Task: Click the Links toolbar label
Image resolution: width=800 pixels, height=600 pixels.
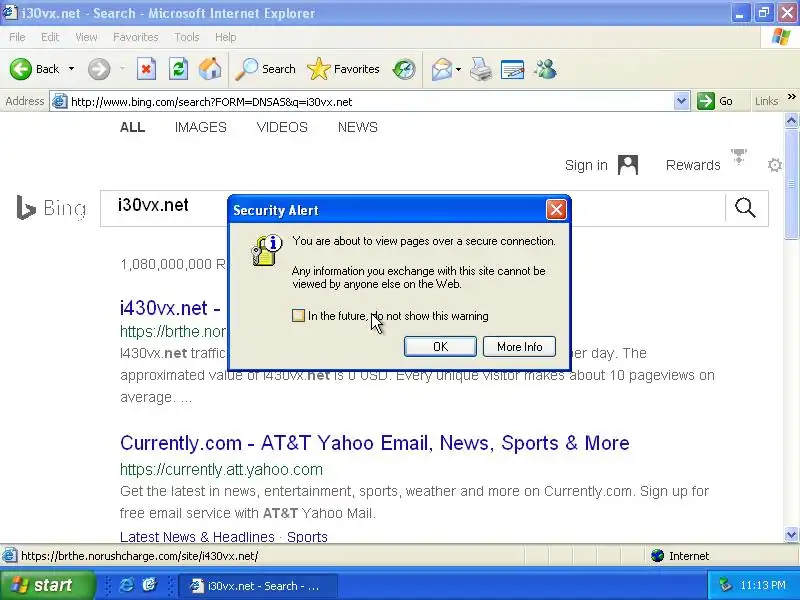Action: pos(766,101)
